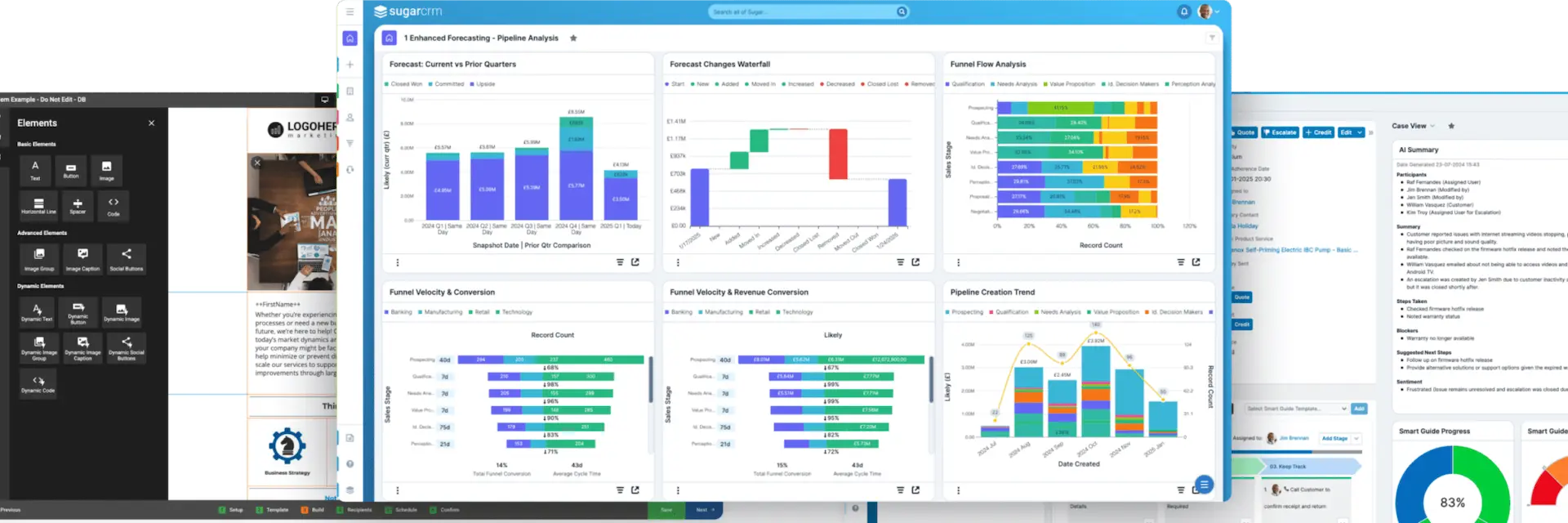Click the search magnifier icon
The width and height of the screenshot is (1568, 523).
click(x=902, y=11)
